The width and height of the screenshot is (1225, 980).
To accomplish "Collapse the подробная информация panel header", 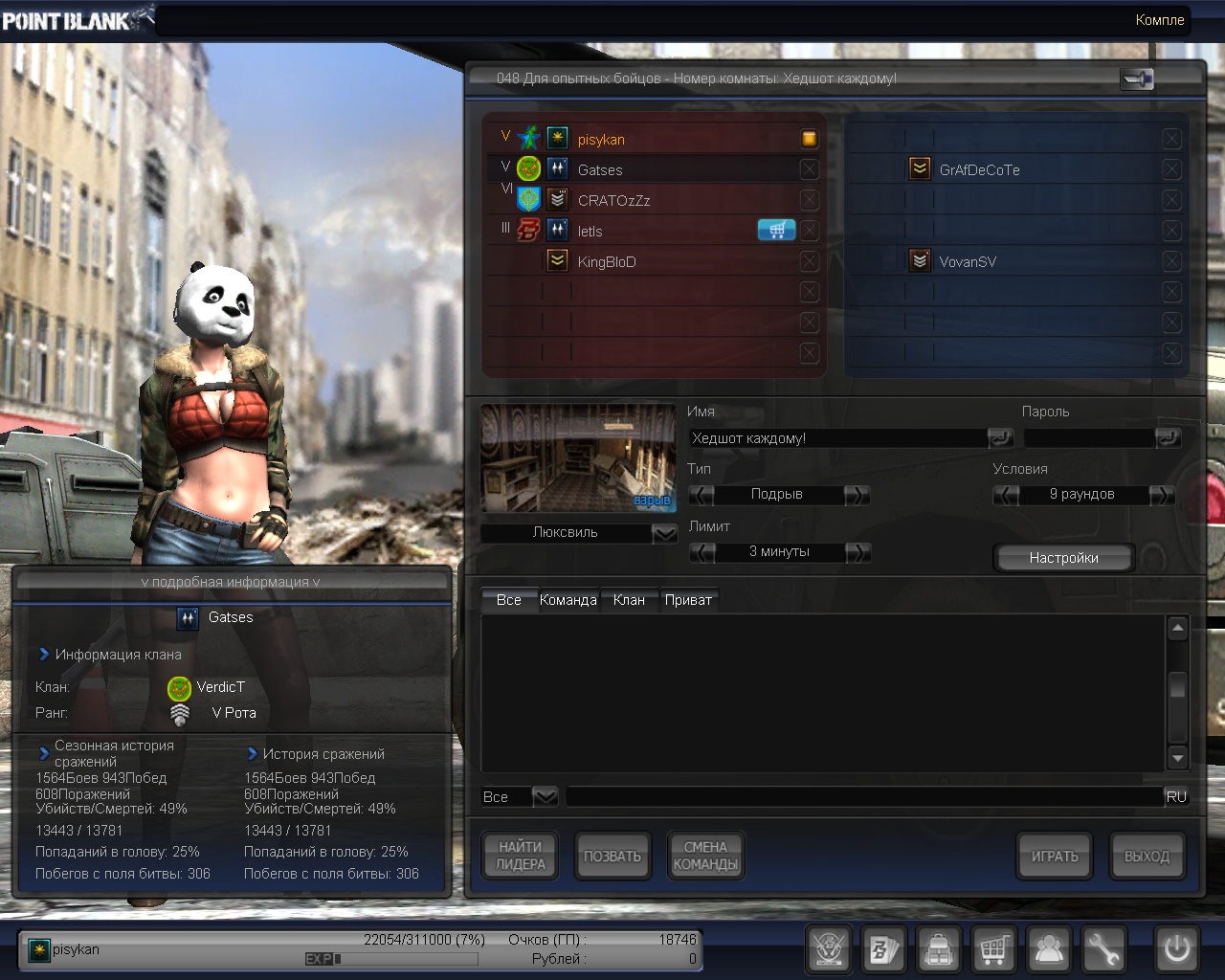I will [231, 582].
